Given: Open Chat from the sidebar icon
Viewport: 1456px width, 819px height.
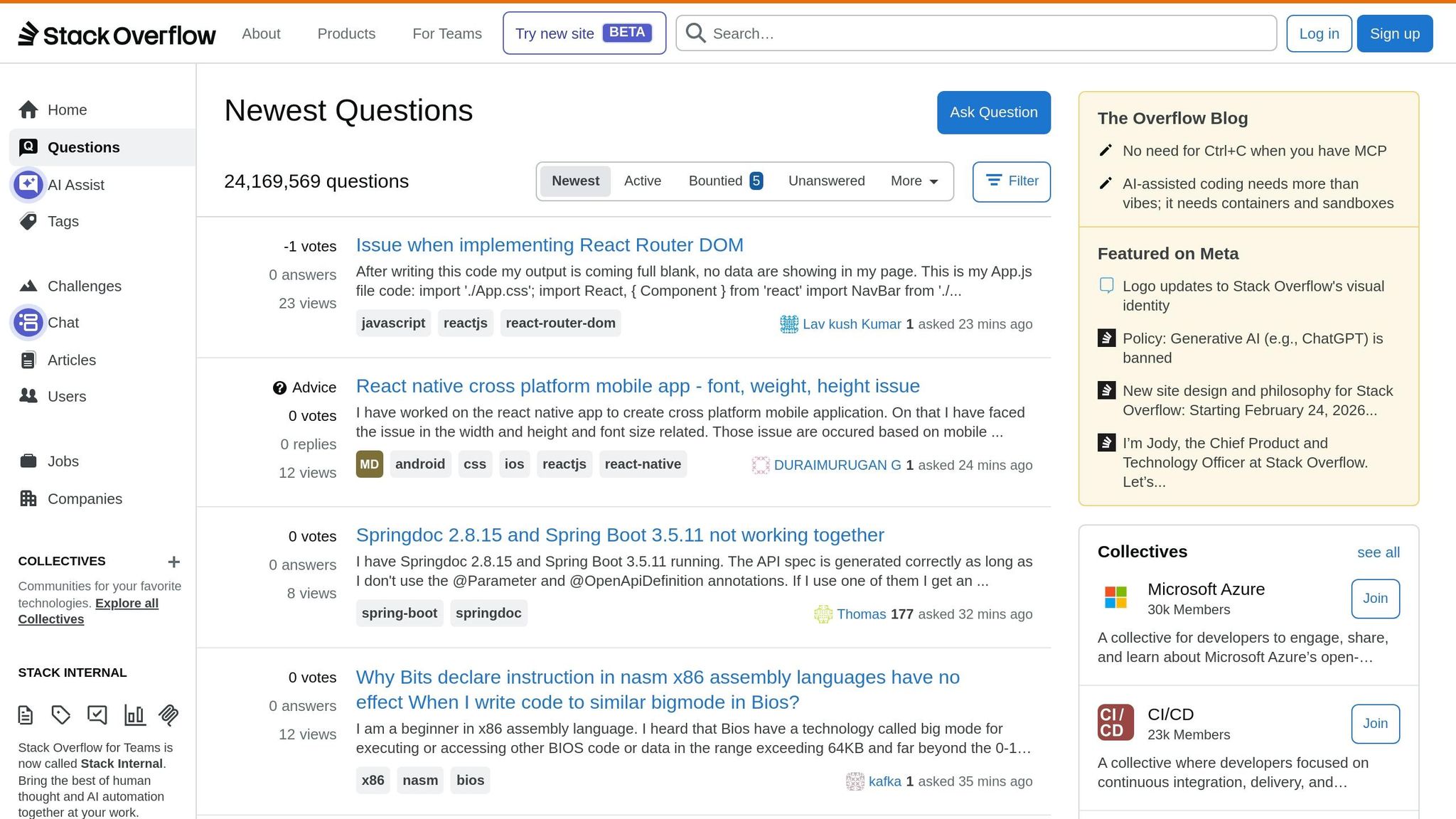Looking at the screenshot, I should tap(28, 322).
